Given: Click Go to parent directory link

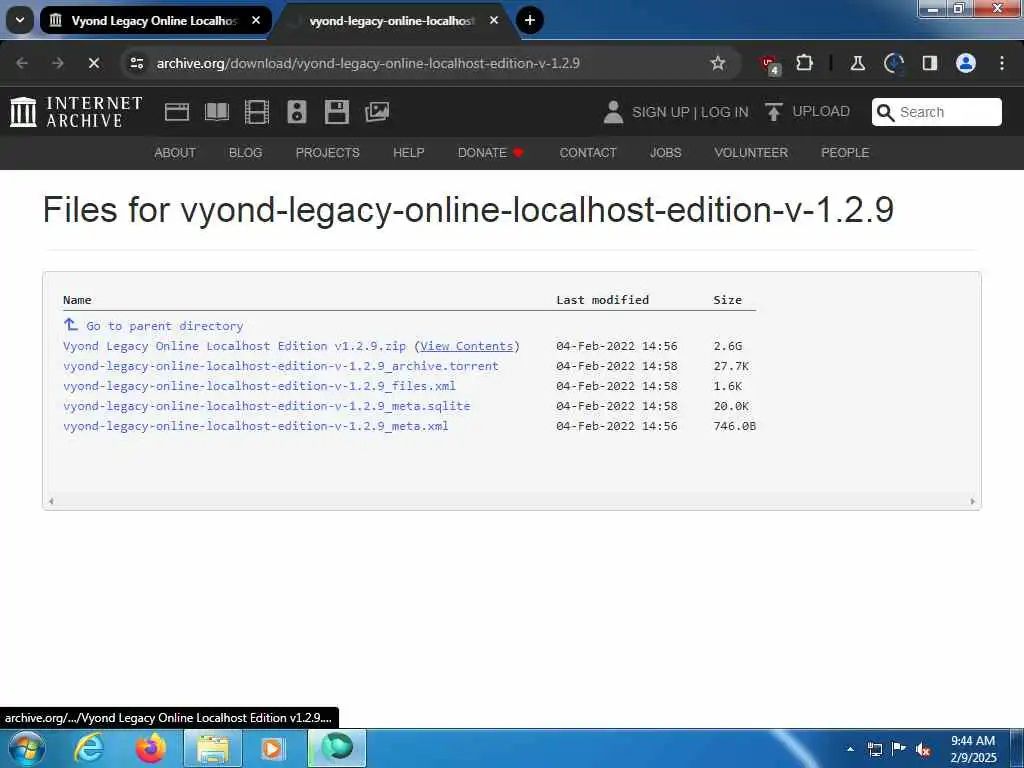Looking at the screenshot, I should point(165,326).
